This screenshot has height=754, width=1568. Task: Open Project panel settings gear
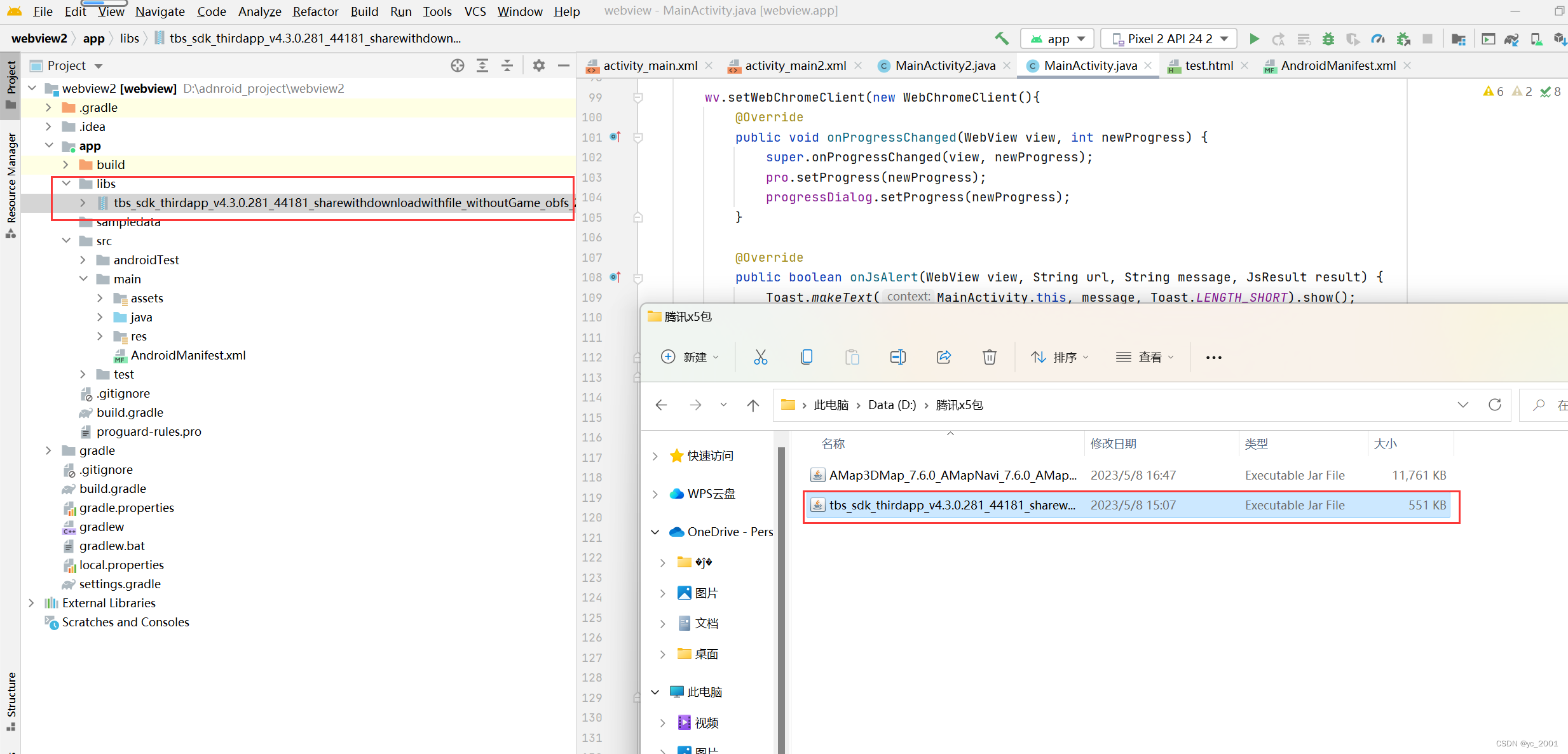tap(538, 65)
